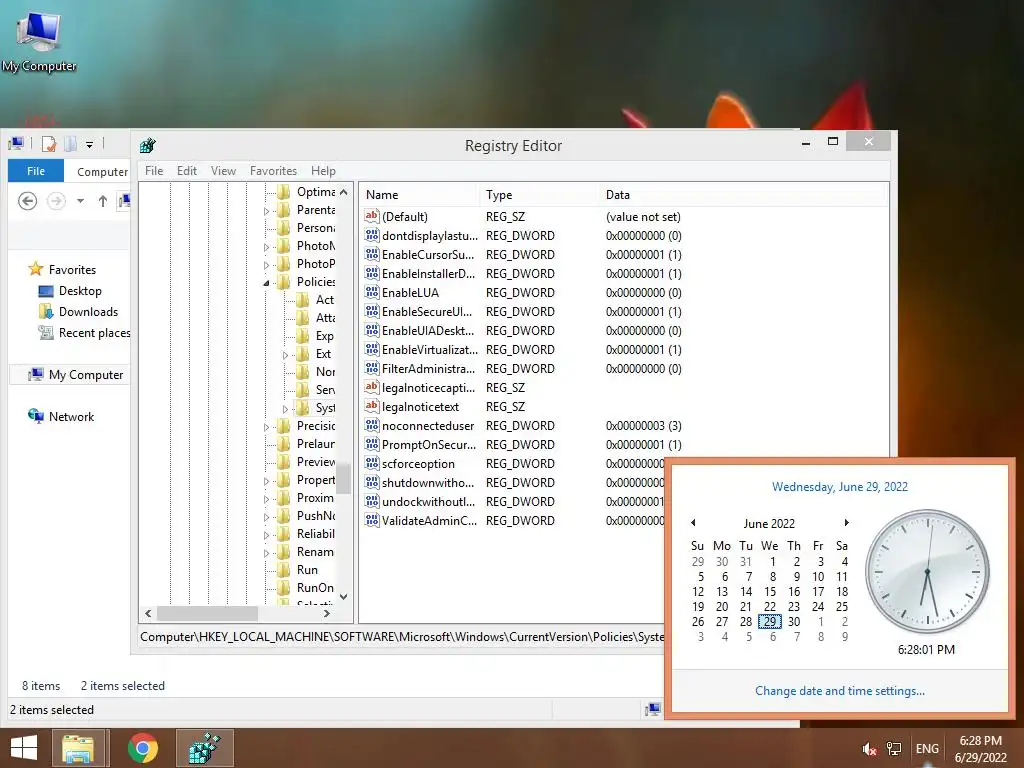The image size is (1024, 768).
Task: Select the (Default) string value icon
Action: 372,216
